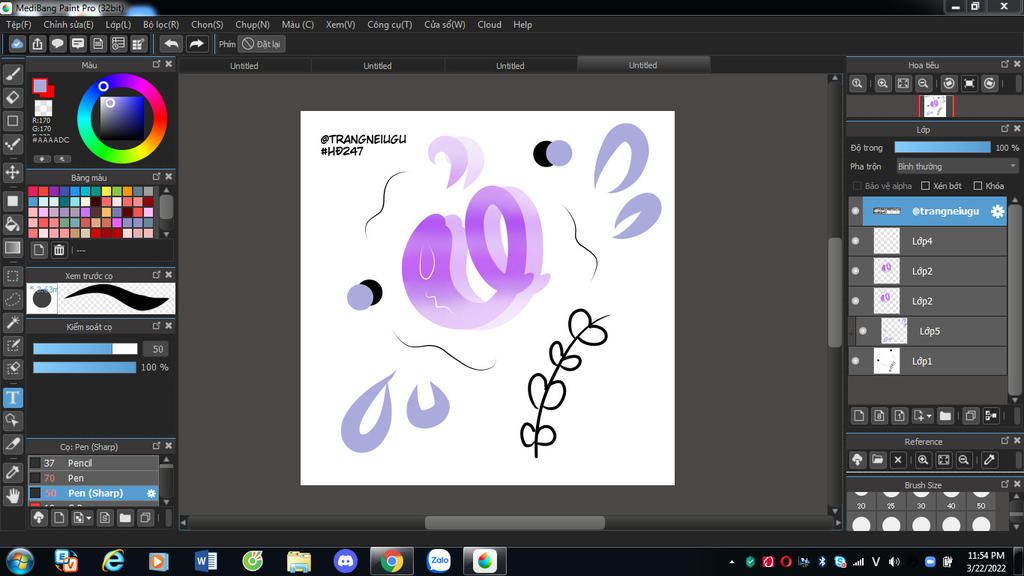Undock the Lớp panel
Image resolution: width=1024 pixels, height=576 pixels.
[x=1004, y=129]
